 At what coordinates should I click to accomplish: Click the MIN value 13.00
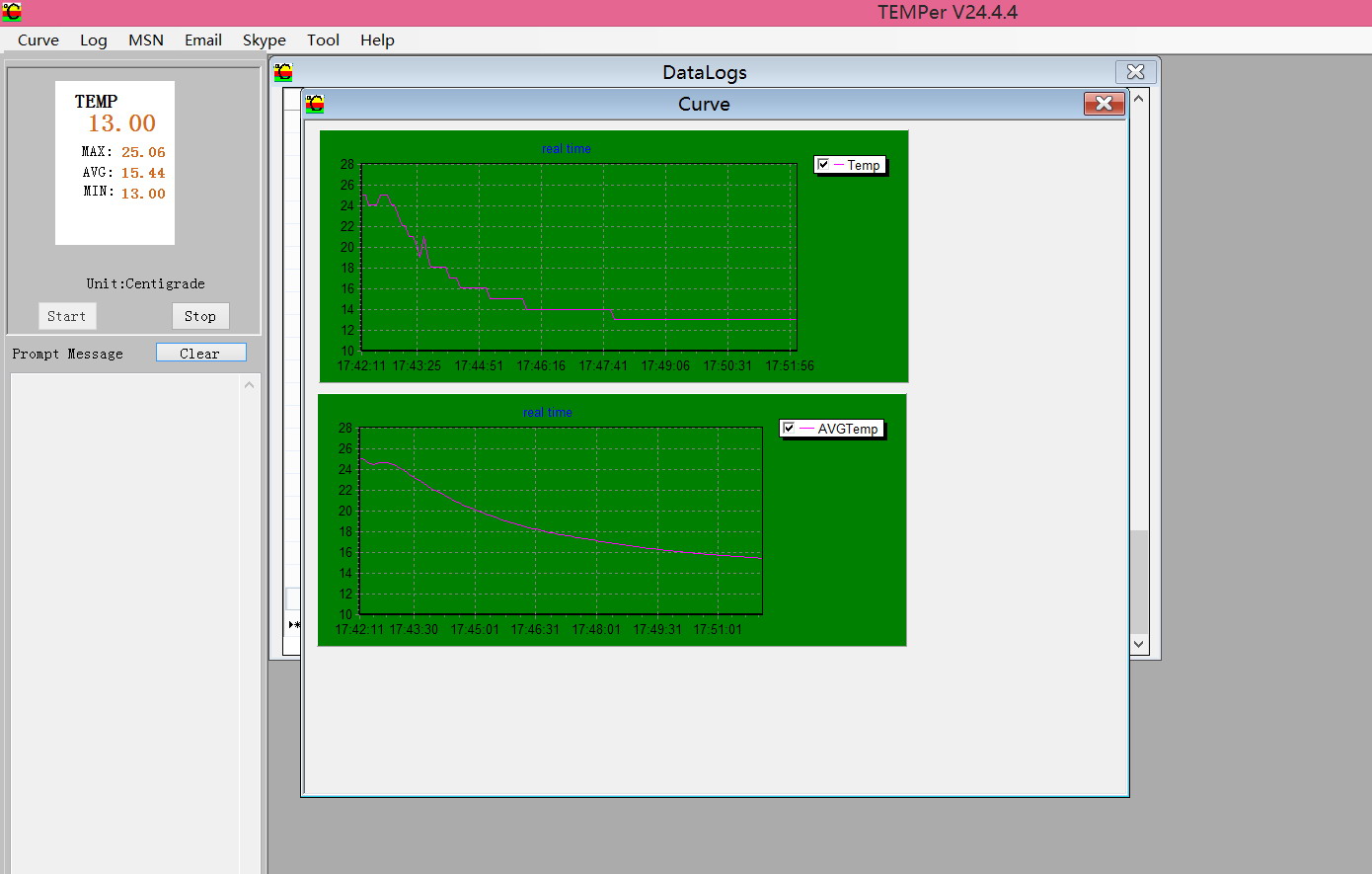[143, 194]
